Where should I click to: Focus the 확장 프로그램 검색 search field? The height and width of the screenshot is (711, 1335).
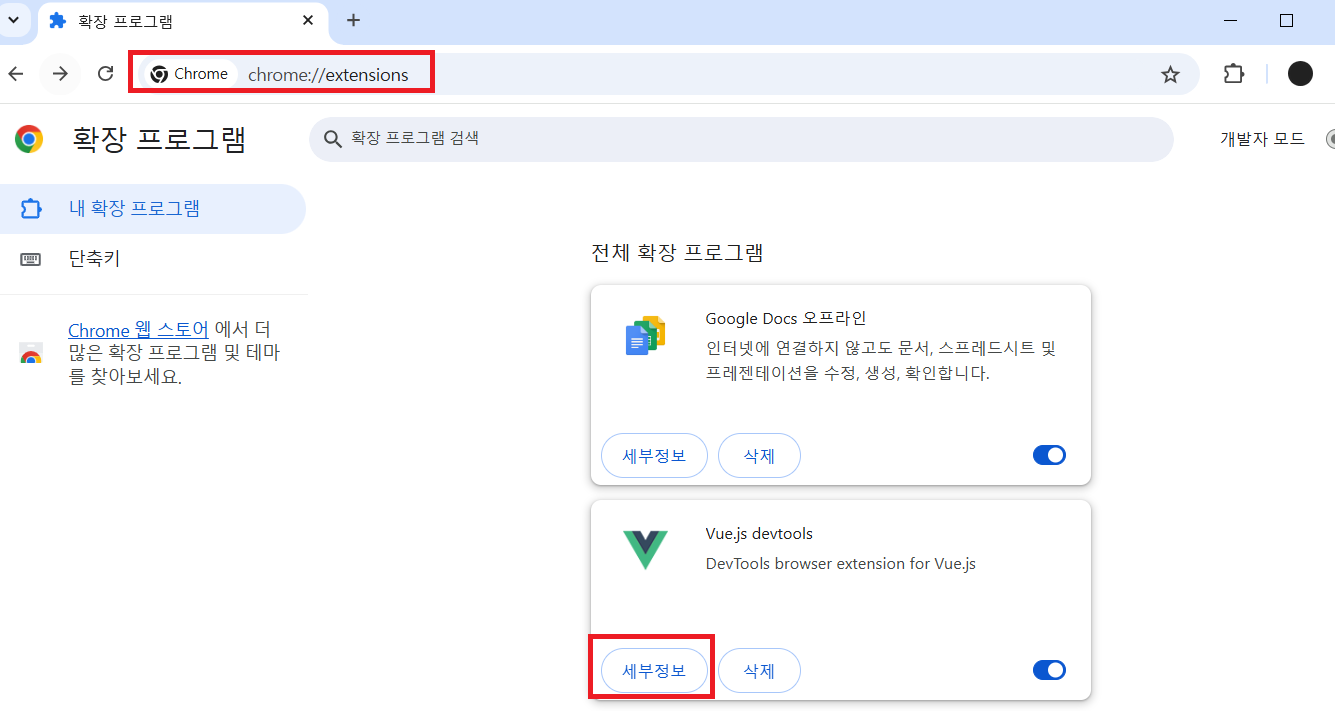[741, 139]
